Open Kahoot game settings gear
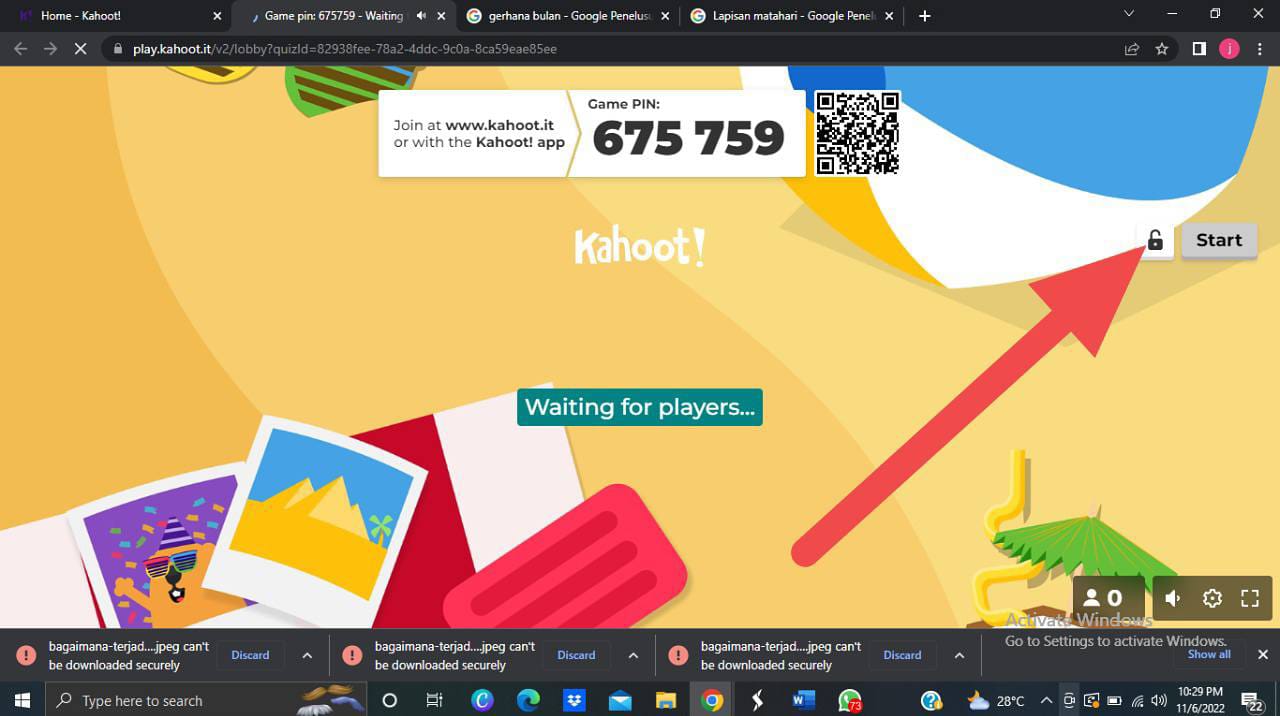1280x716 pixels. pyautogui.click(x=1212, y=598)
